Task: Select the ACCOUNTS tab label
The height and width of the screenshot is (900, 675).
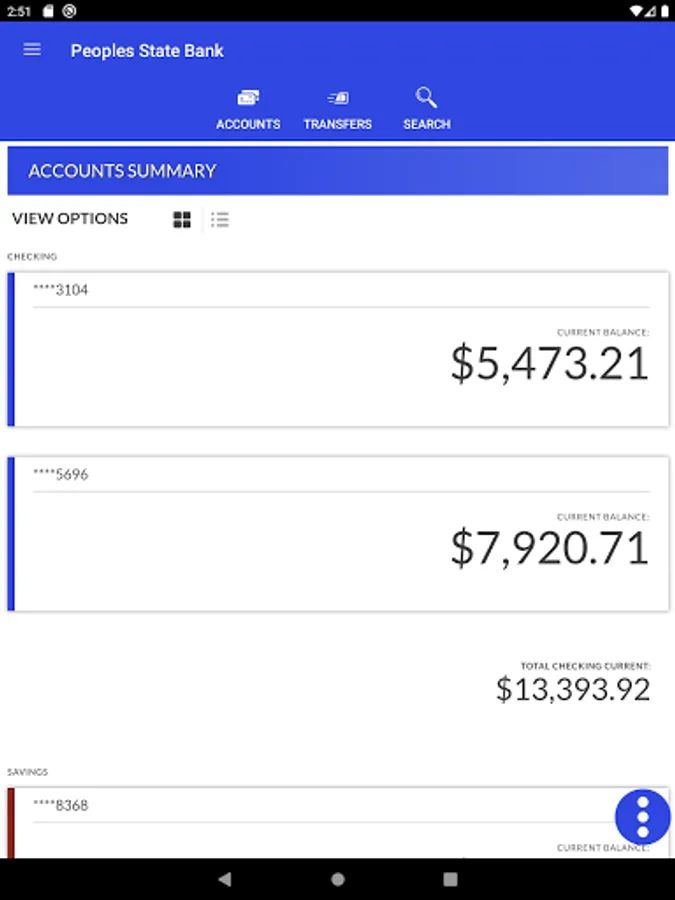Action: (248, 124)
